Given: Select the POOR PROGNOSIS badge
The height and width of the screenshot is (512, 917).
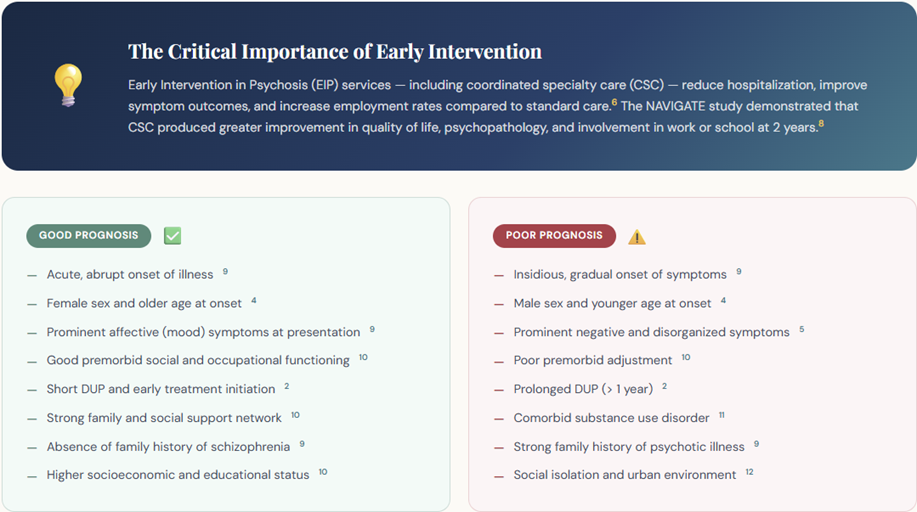Looking at the screenshot, I should pos(554,236).
